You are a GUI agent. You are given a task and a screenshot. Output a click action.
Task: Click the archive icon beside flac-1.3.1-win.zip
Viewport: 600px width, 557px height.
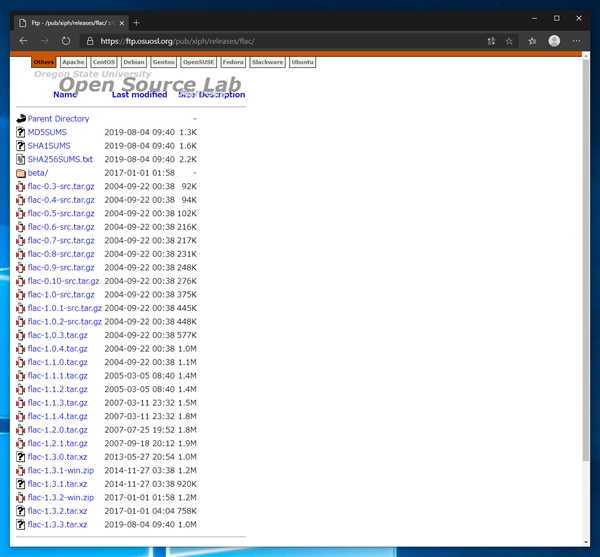pyautogui.click(x=21, y=471)
